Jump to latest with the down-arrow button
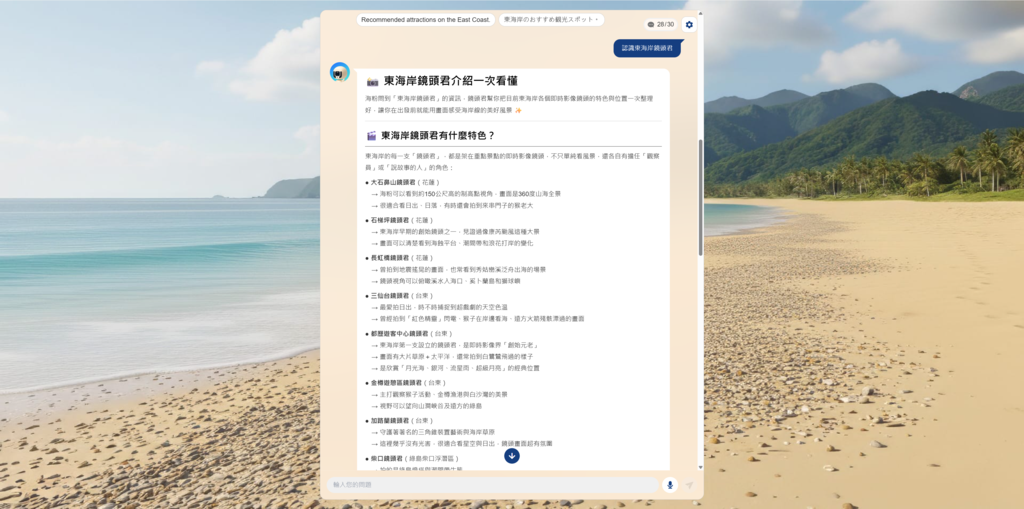The height and width of the screenshot is (509, 1024). pyautogui.click(x=512, y=455)
